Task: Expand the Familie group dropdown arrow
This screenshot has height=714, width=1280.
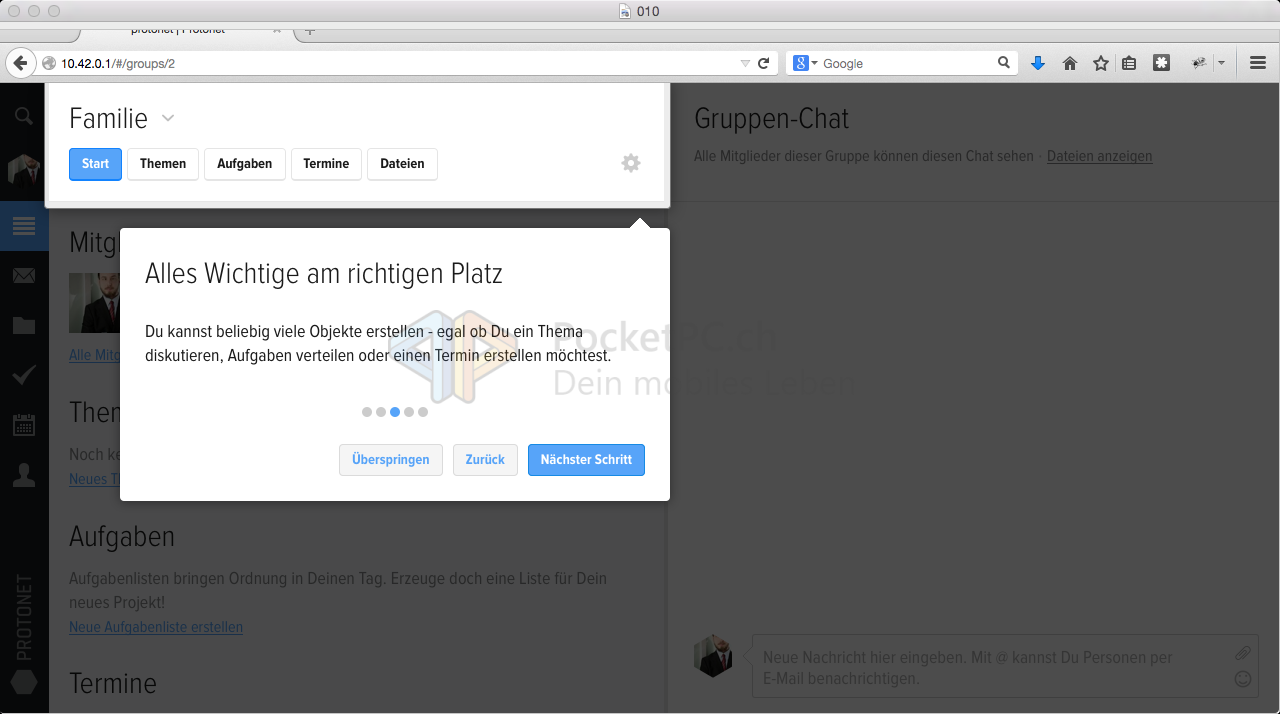Action: [x=168, y=119]
